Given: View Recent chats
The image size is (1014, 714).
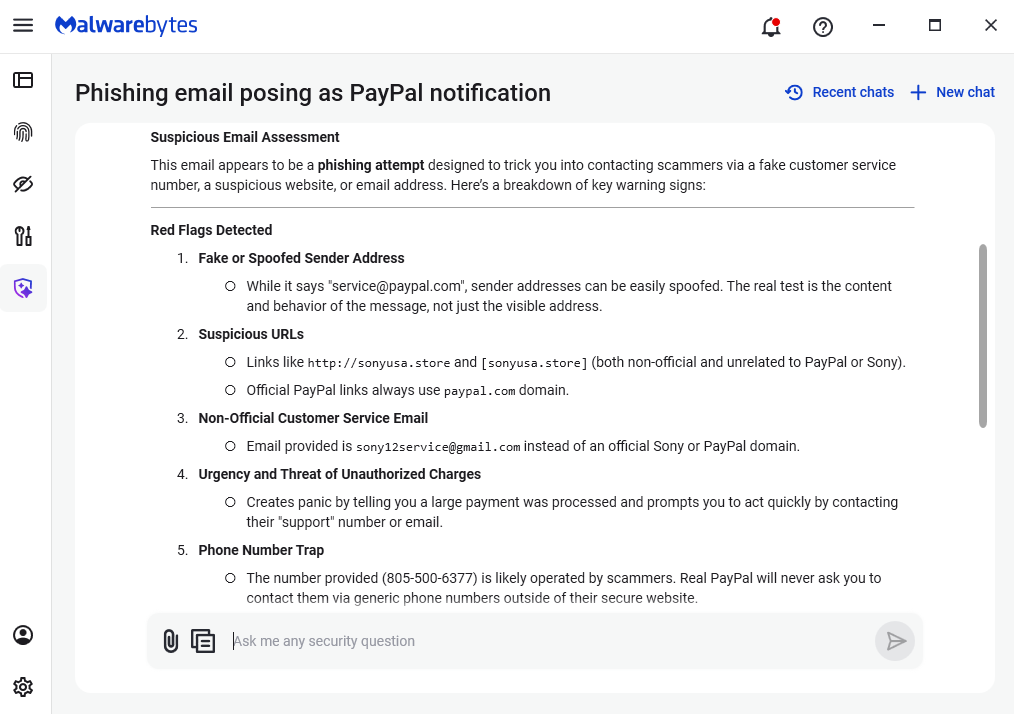Looking at the screenshot, I should (838, 92).
